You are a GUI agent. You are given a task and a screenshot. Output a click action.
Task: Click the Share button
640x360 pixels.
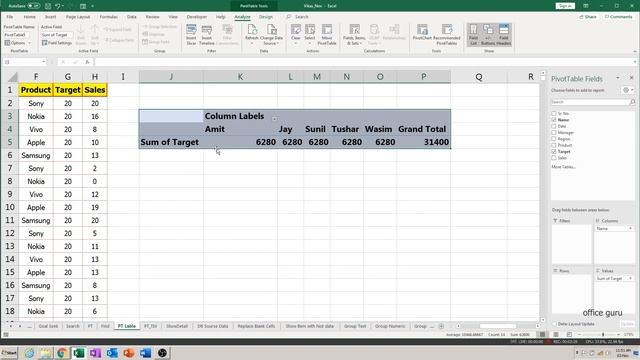tap(588, 17)
